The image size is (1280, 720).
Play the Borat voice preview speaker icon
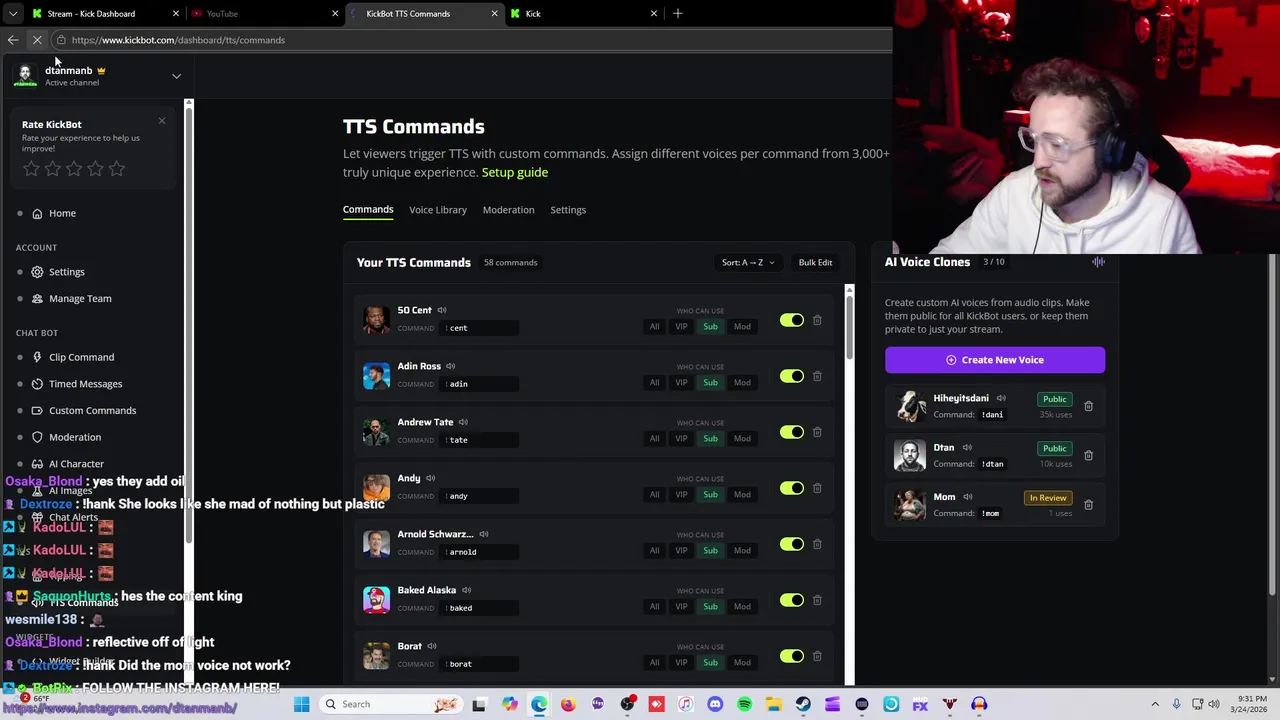pyautogui.click(x=432, y=646)
